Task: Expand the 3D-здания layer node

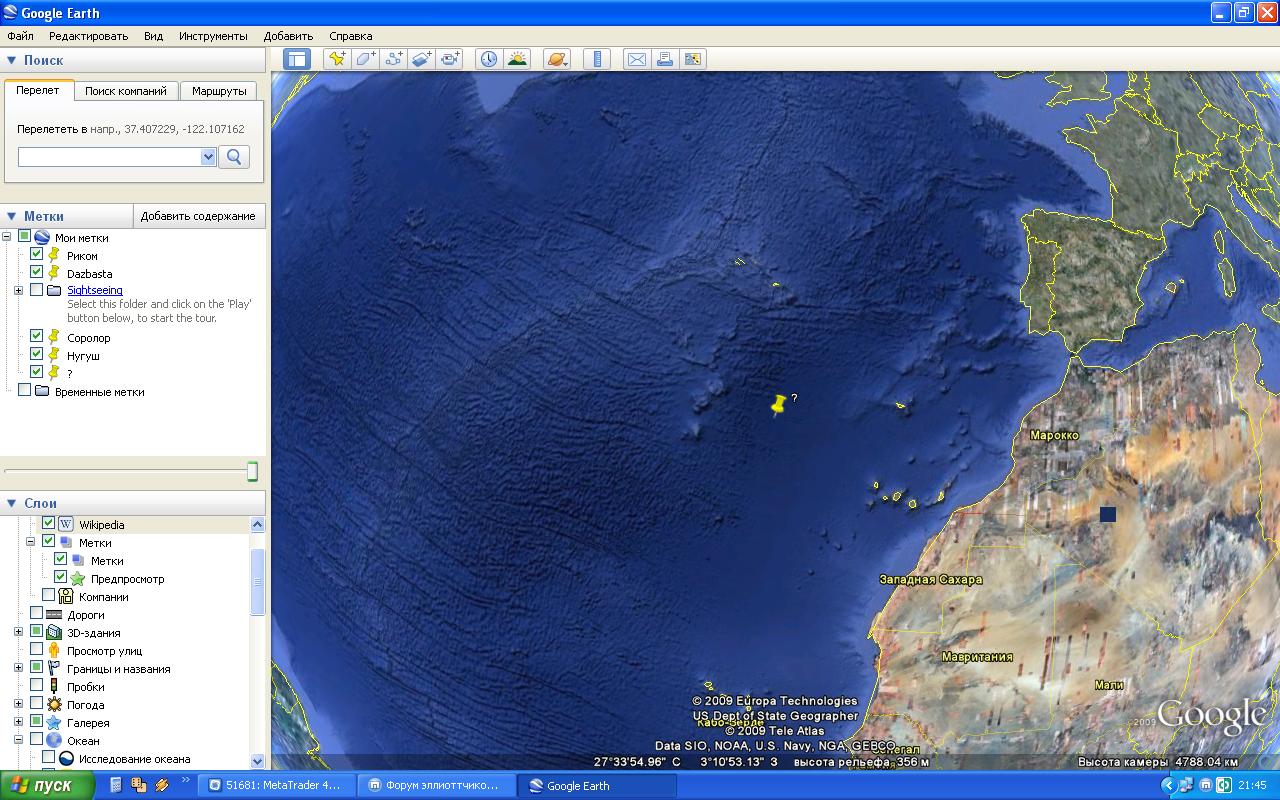Action: pyautogui.click(x=18, y=632)
